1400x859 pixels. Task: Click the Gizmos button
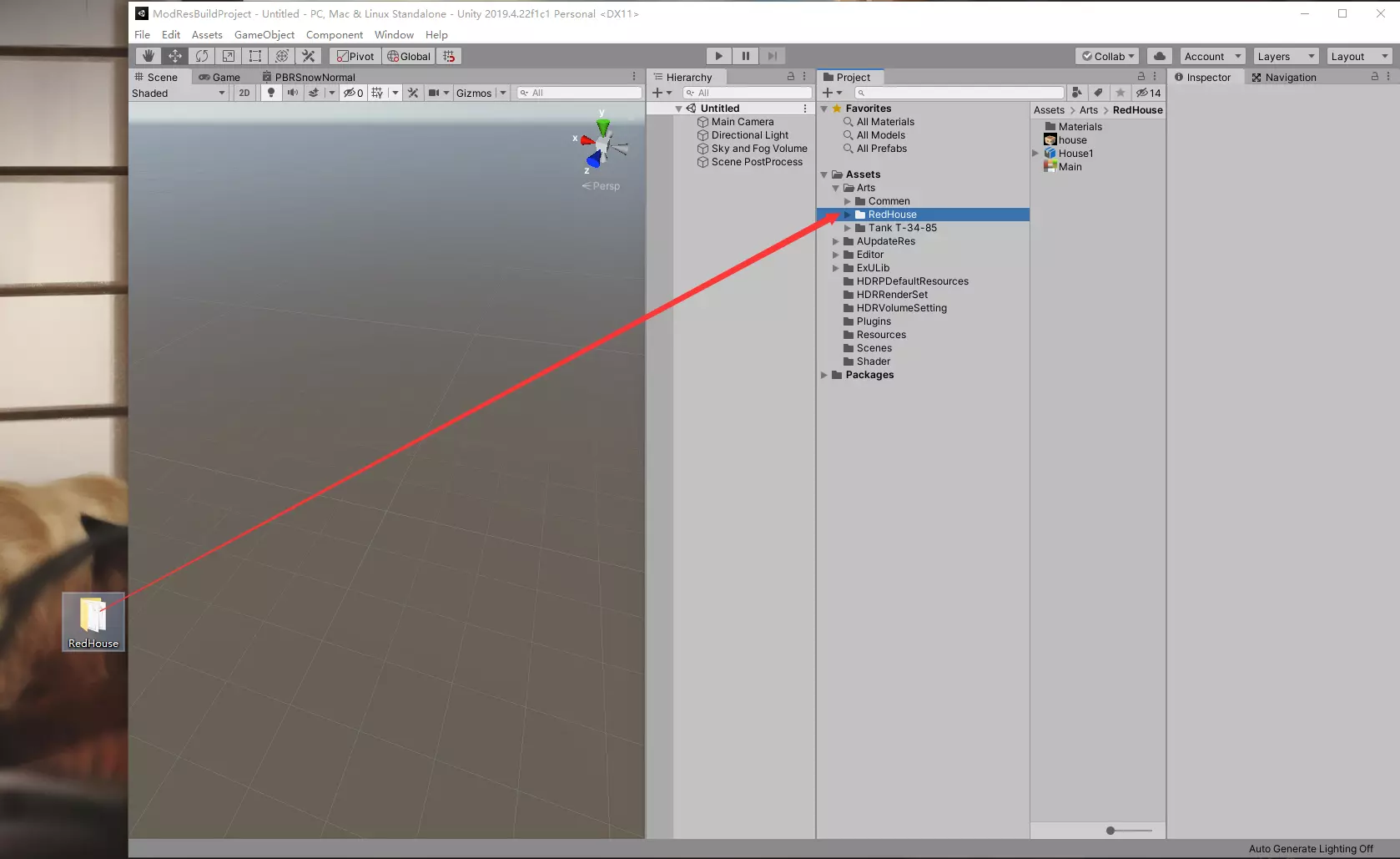coord(474,93)
